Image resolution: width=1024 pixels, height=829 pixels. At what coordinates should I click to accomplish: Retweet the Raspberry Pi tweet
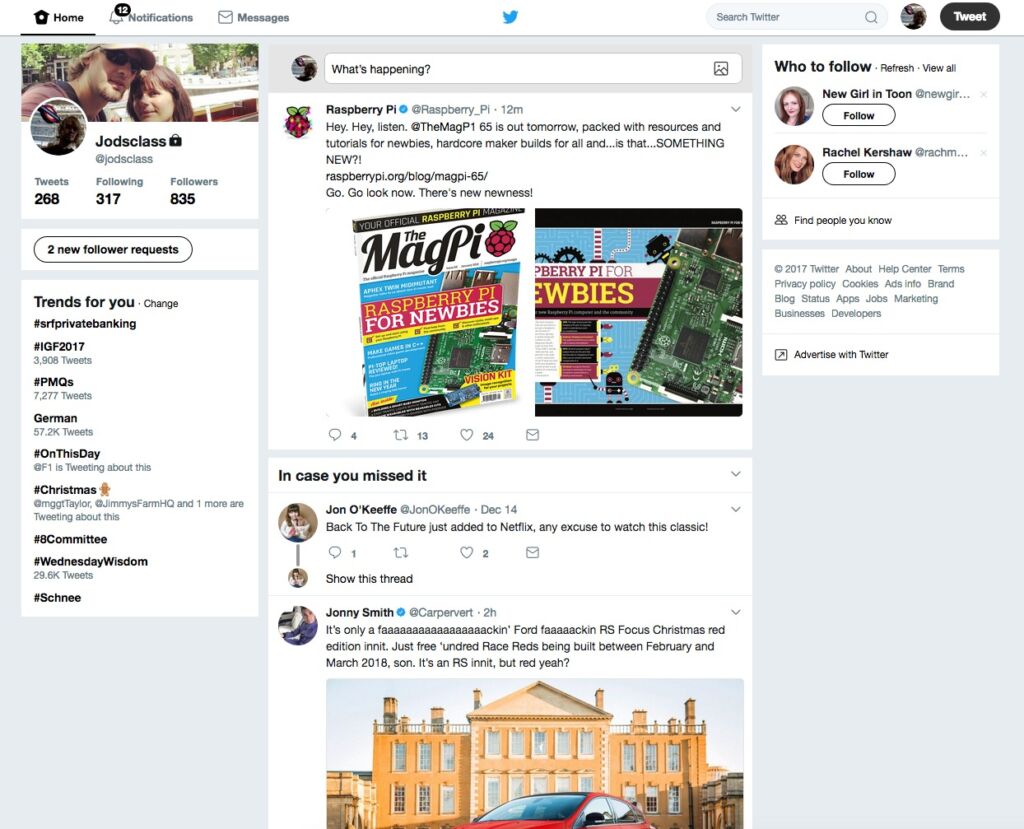(400, 435)
